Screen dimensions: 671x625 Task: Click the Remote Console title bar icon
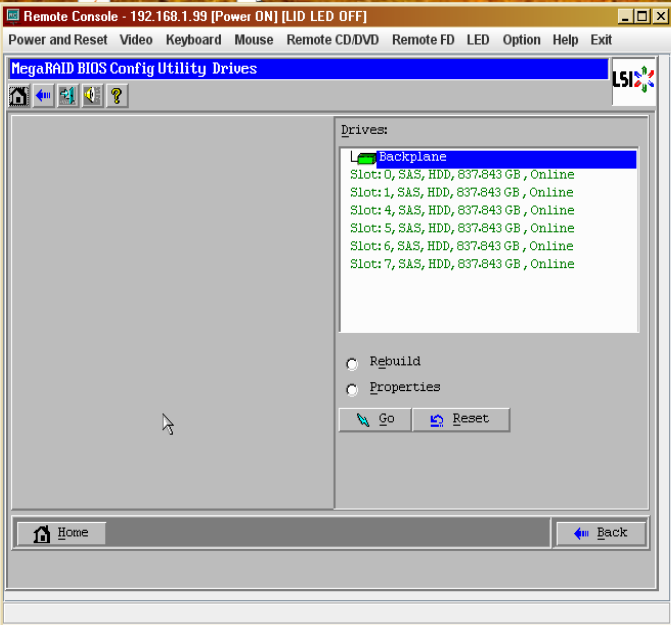tap(13, 16)
